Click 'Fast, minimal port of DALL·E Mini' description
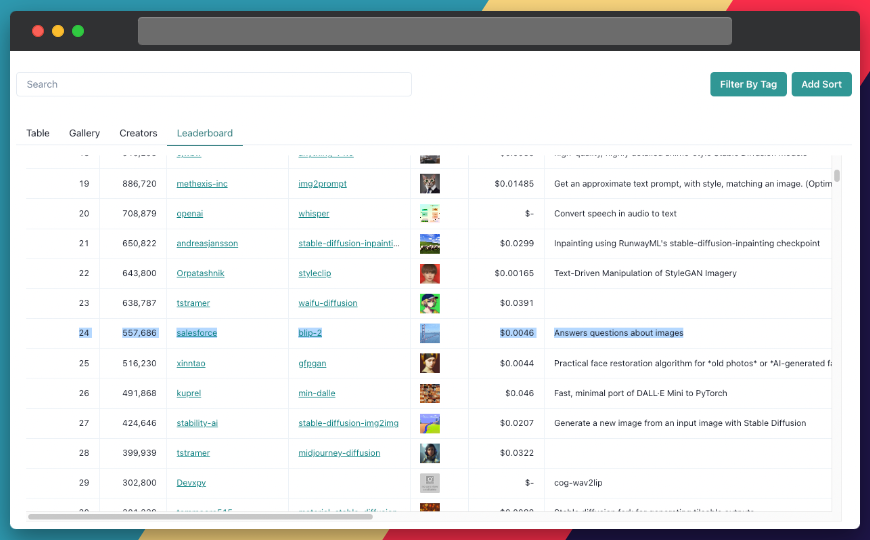This screenshot has width=870, height=540. point(640,393)
